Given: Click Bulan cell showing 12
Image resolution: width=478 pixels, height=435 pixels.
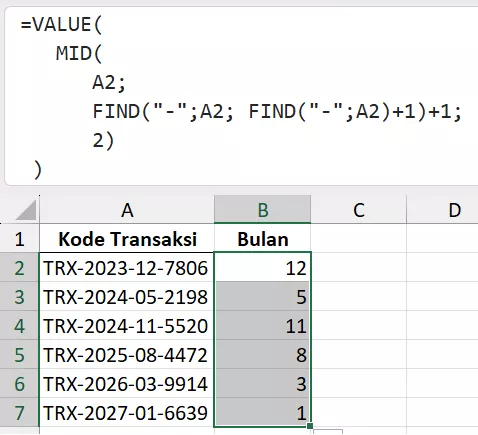Looking at the screenshot, I should pyautogui.click(x=263, y=267).
